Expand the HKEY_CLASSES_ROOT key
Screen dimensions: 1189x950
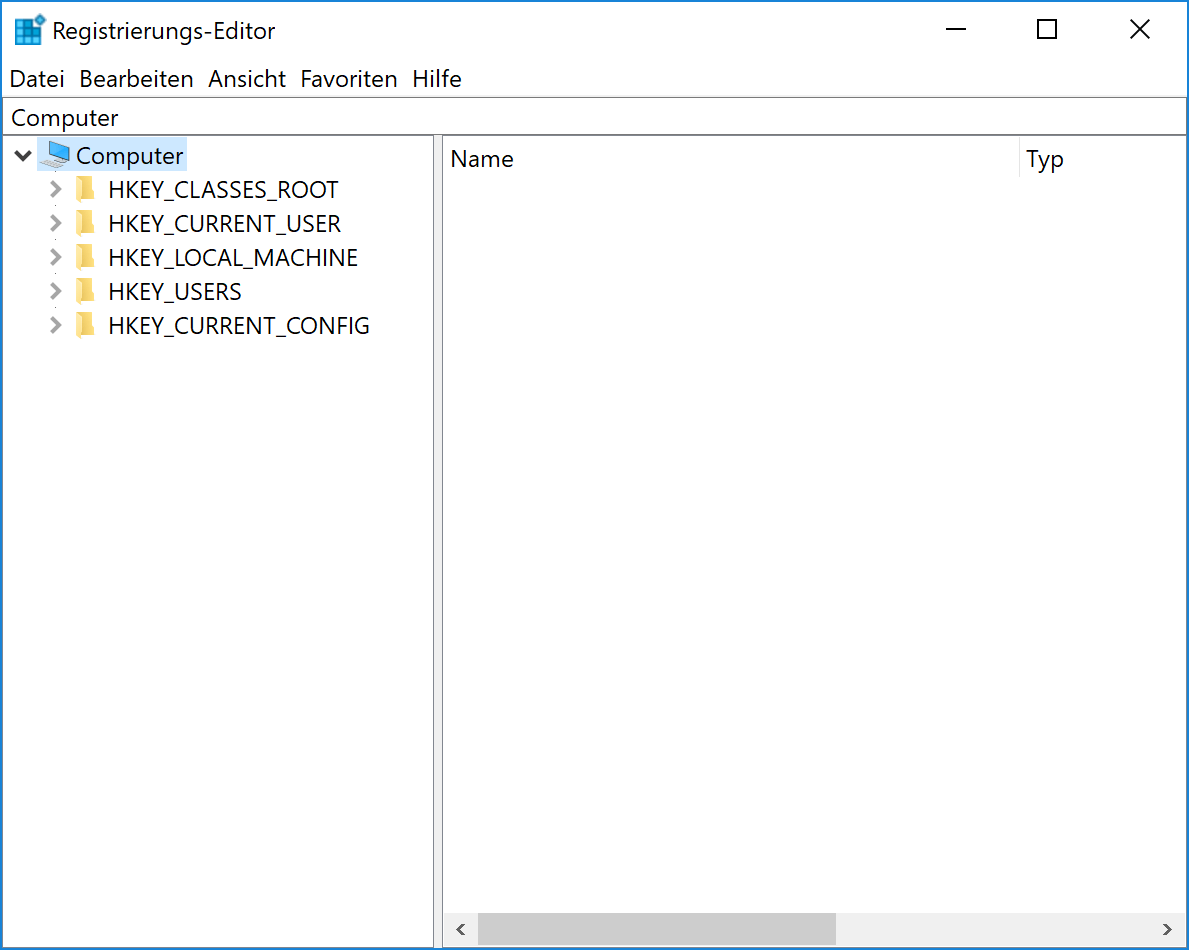coord(56,190)
